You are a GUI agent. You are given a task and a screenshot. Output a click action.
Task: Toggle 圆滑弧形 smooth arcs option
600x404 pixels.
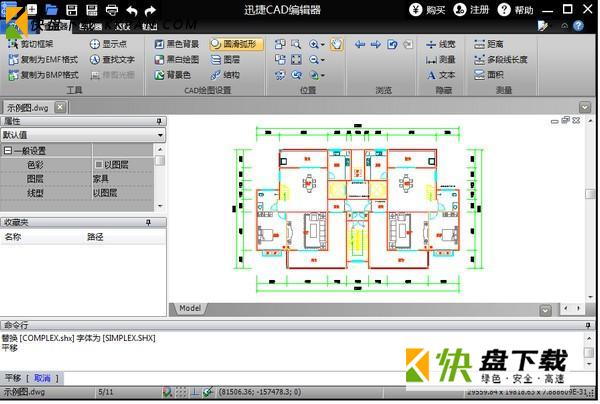[236, 44]
